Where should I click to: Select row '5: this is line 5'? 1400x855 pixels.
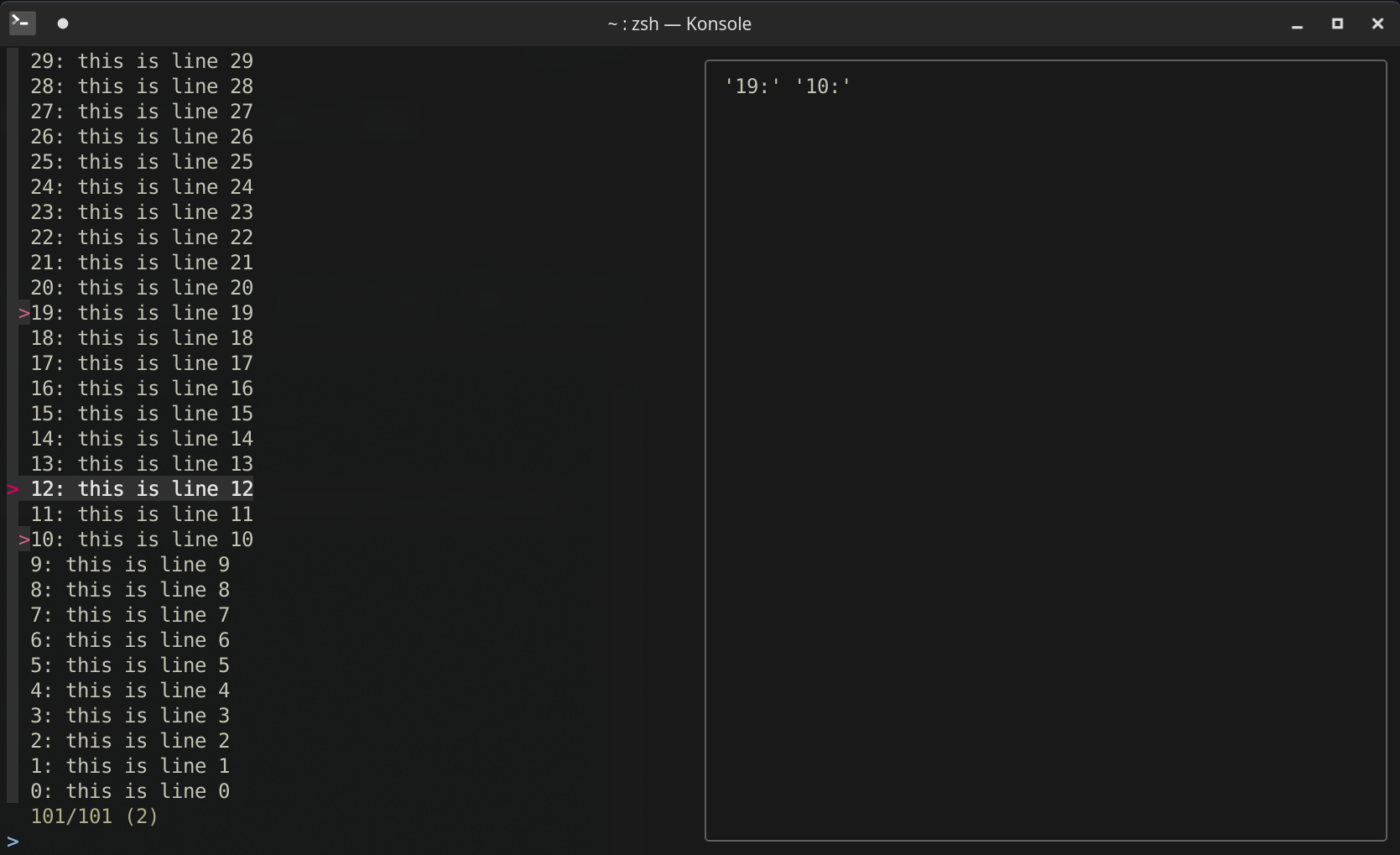(x=130, y=665)
